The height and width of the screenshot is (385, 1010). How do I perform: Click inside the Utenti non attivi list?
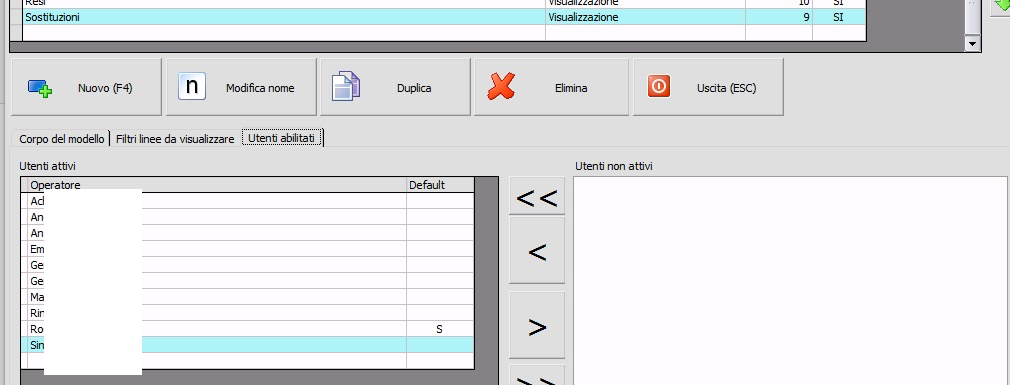pos(791,280)
